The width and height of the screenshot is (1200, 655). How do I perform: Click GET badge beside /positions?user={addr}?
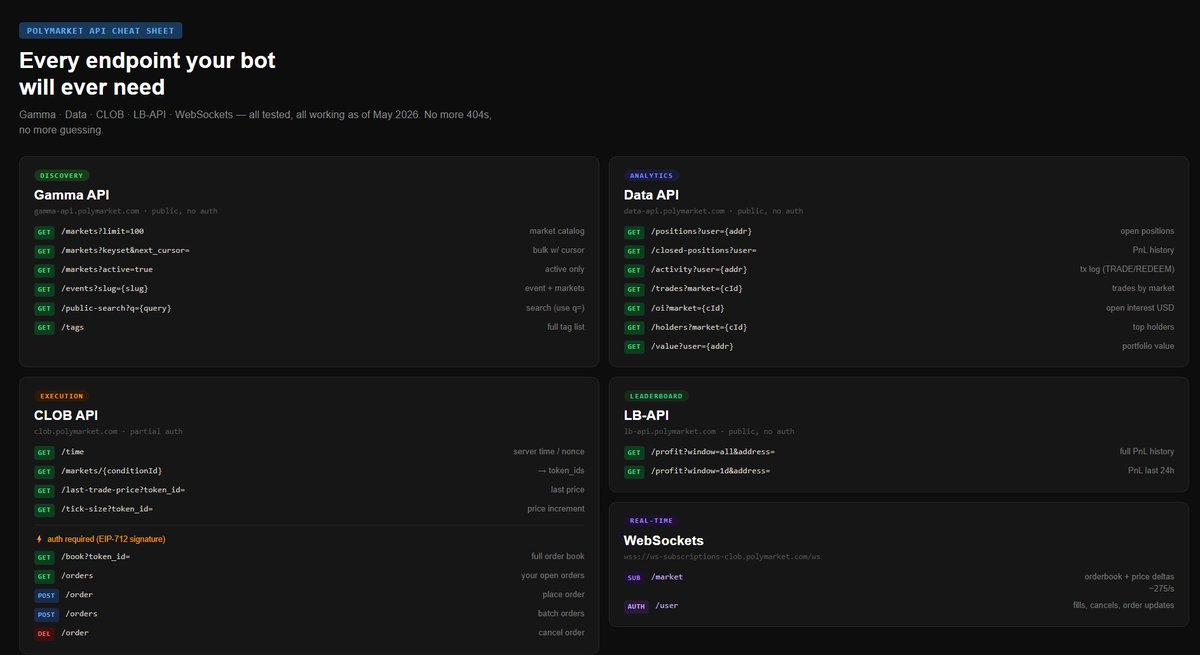[634, 232]
